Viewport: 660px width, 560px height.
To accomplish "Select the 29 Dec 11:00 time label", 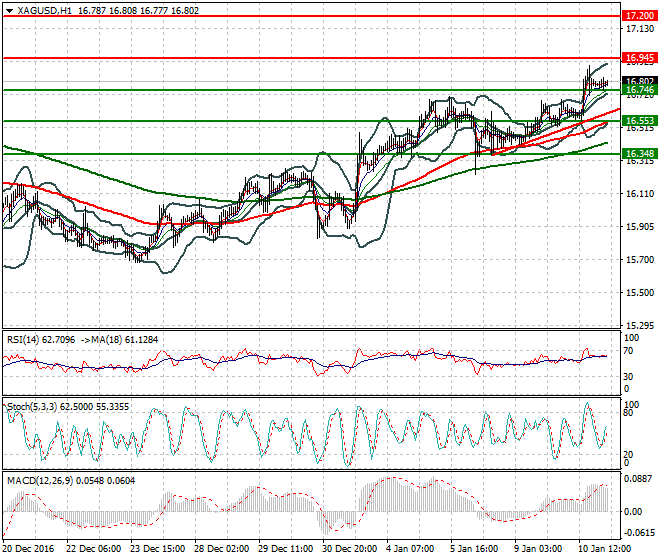I will coord(285,549).
